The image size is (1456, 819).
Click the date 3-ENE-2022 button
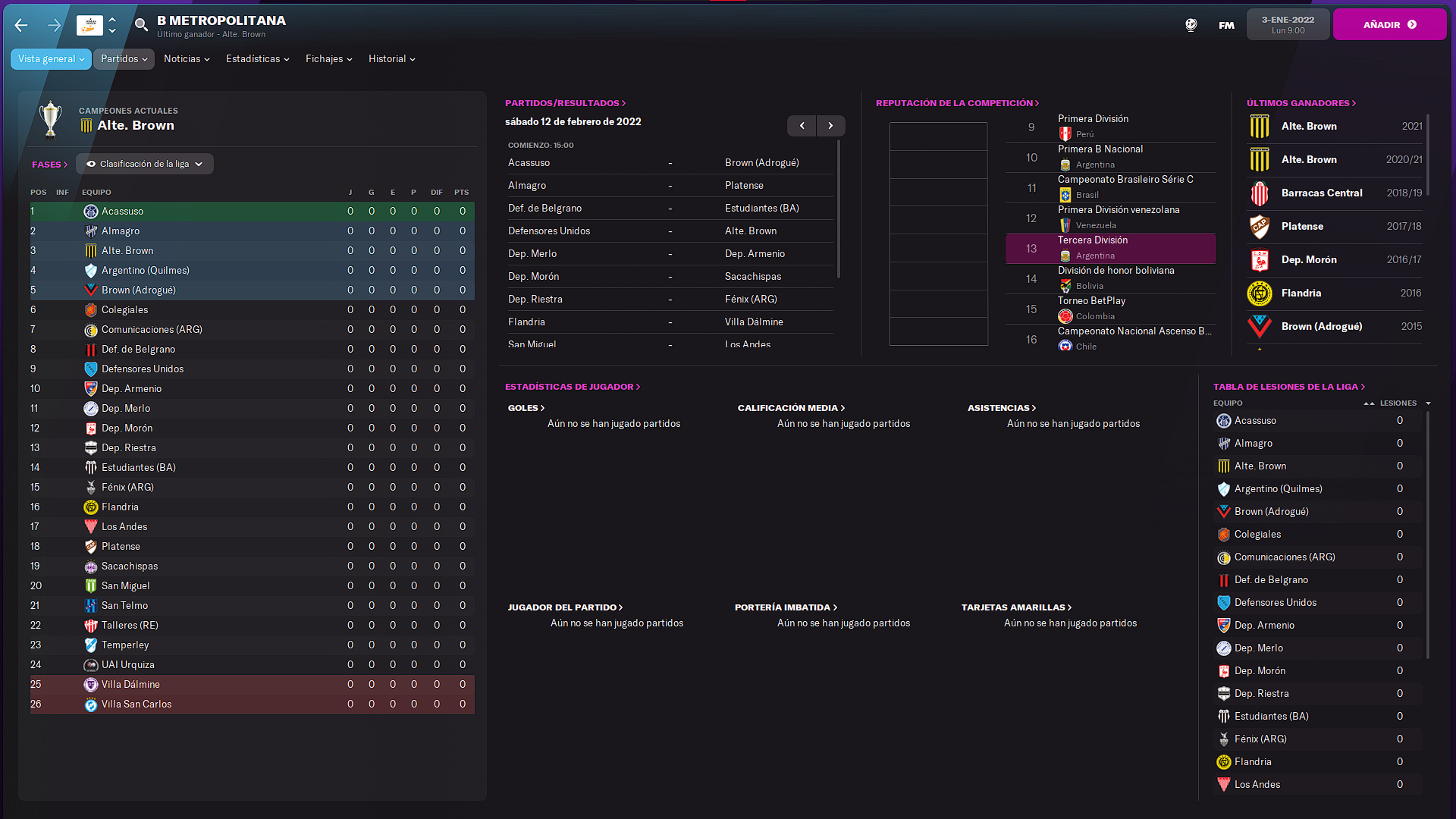[1288, 25]
